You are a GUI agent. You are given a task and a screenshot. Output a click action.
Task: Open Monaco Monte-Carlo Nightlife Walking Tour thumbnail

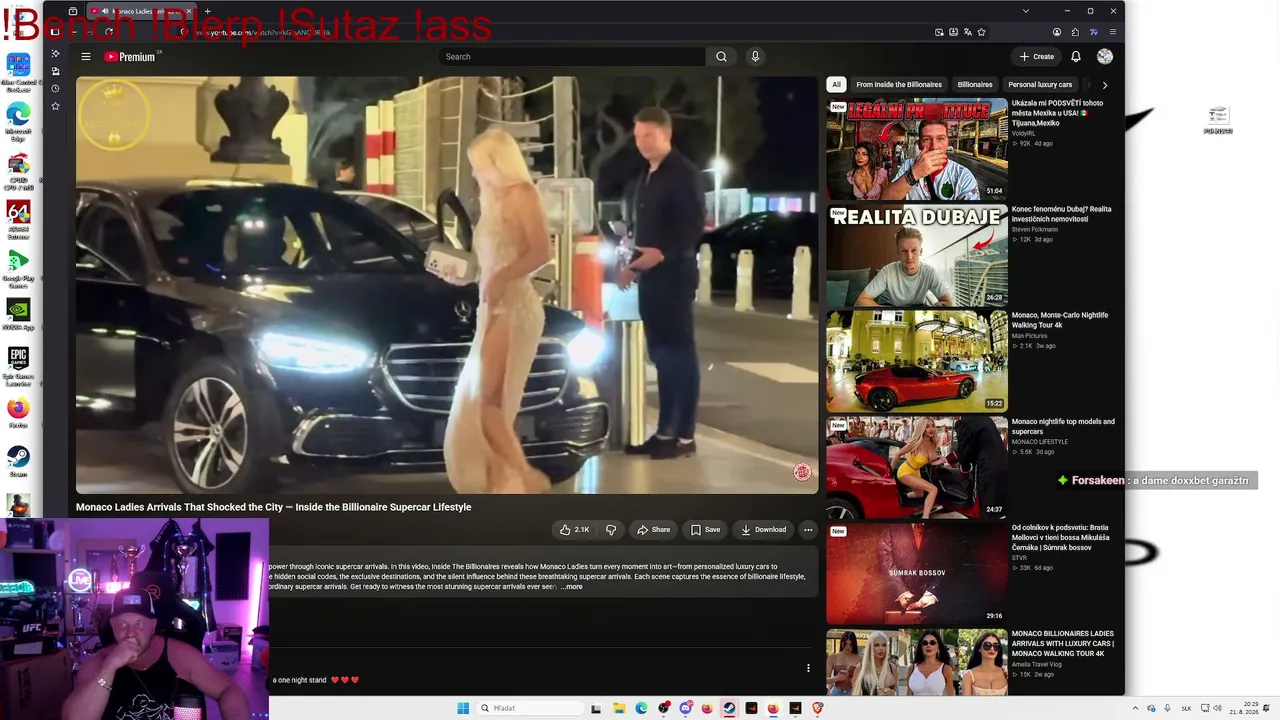click(x=917, y=361)
